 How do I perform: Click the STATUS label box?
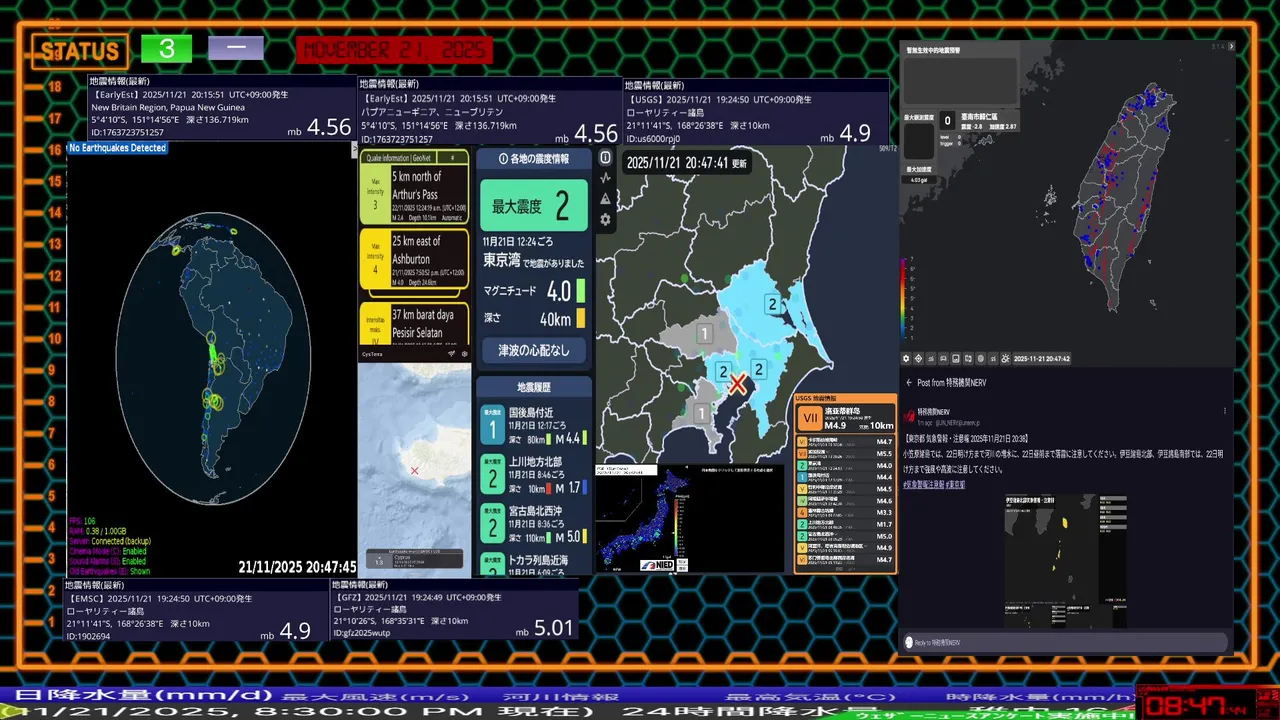pyautogui.click(x=80, y=50)
